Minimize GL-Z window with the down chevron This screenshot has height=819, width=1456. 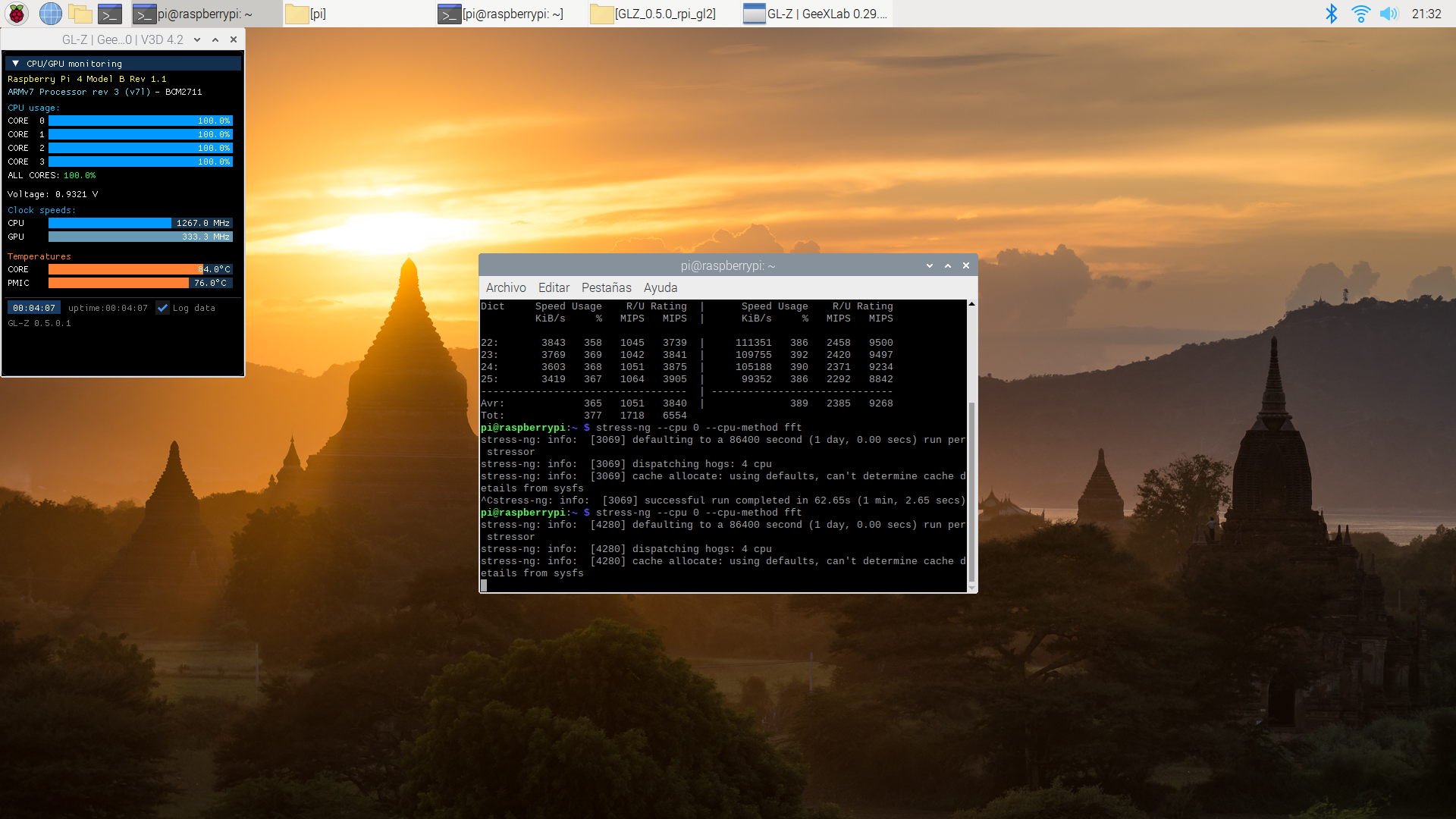197,39
